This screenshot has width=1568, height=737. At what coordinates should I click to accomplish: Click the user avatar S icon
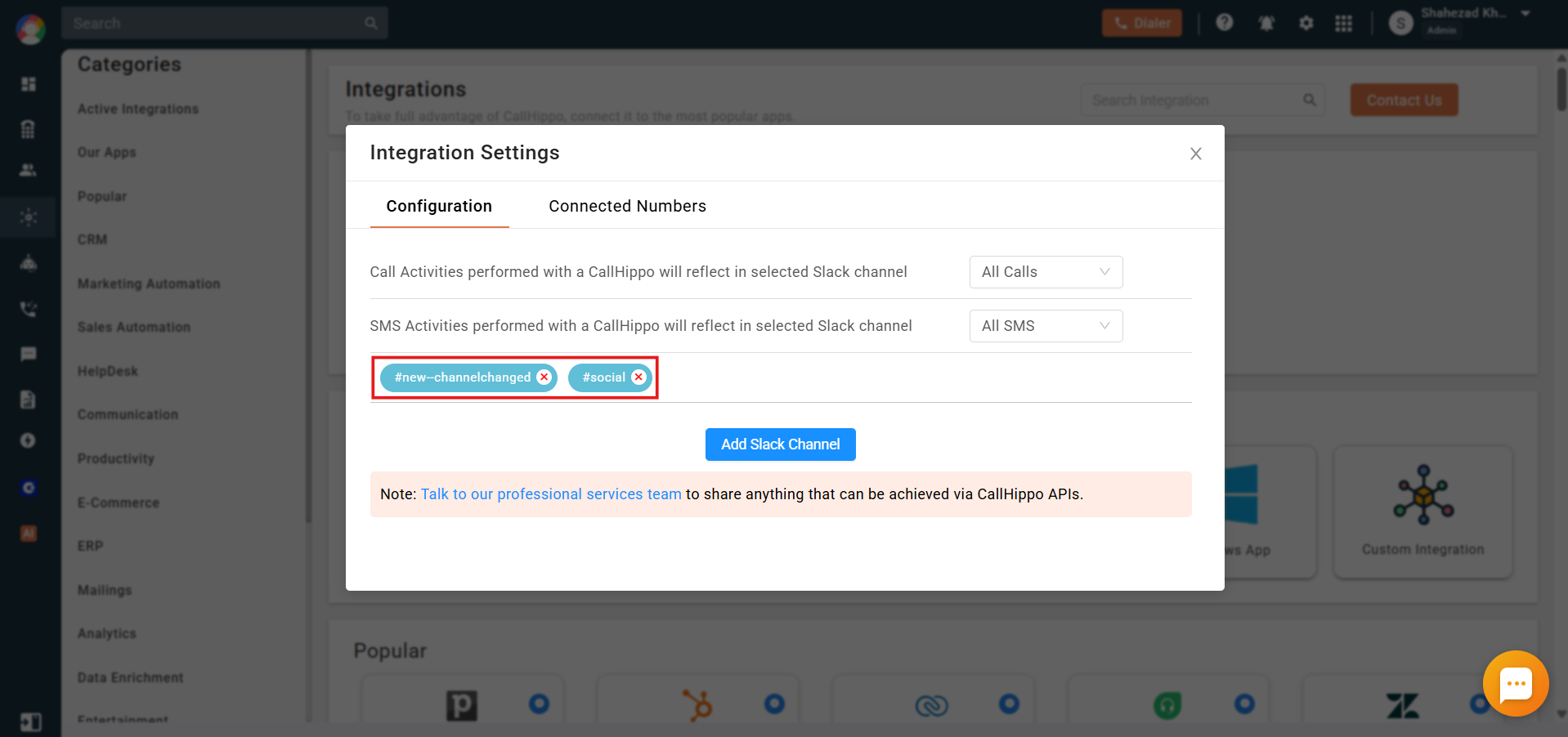click(x=1401, y=23)
